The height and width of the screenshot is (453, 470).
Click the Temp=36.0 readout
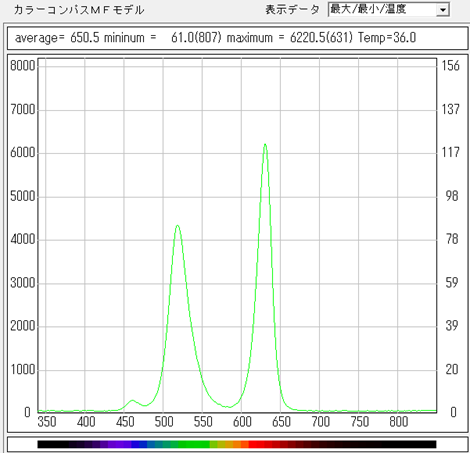pos(387,38)
